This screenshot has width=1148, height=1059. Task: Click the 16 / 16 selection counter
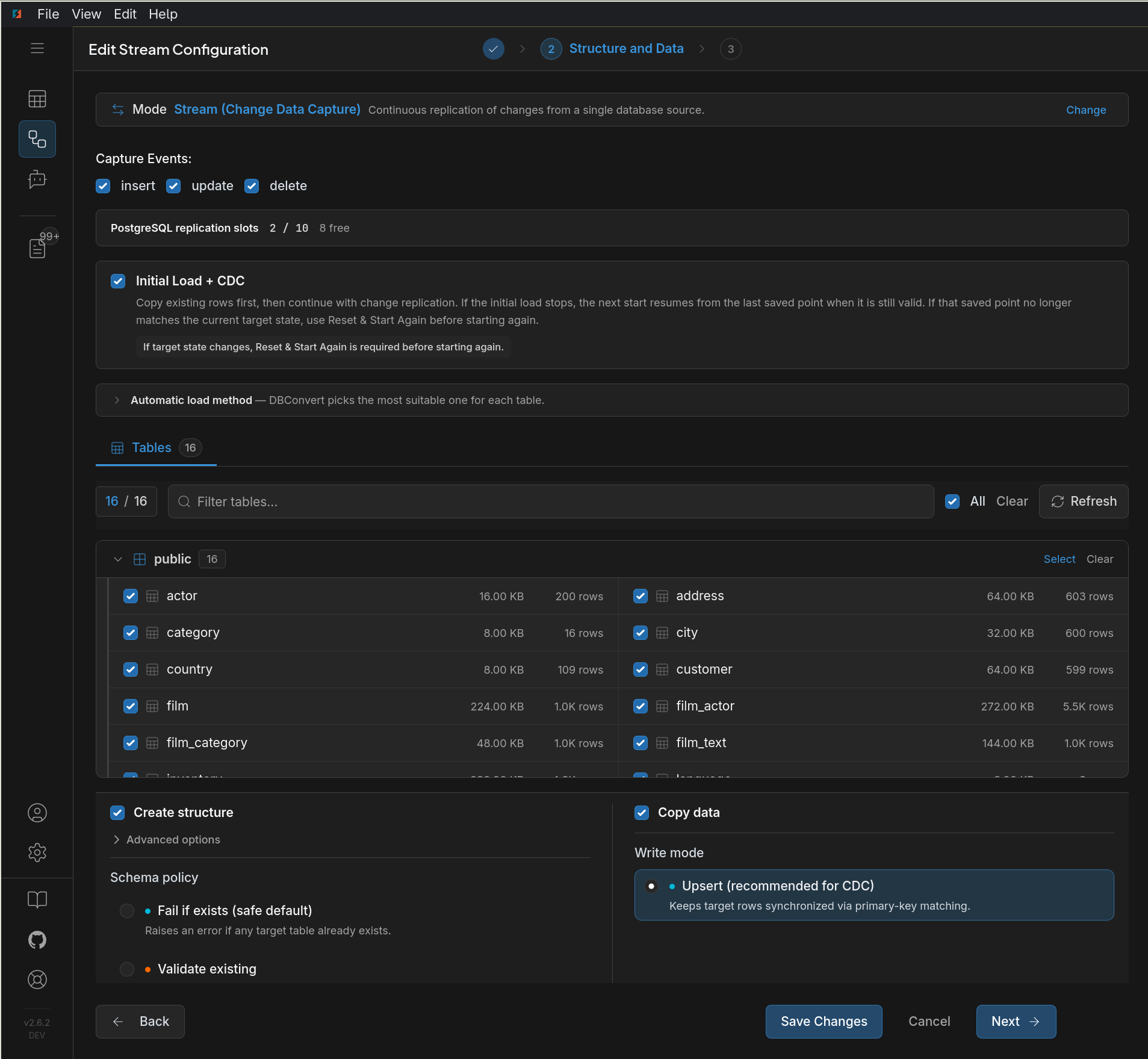click(126, 502)
